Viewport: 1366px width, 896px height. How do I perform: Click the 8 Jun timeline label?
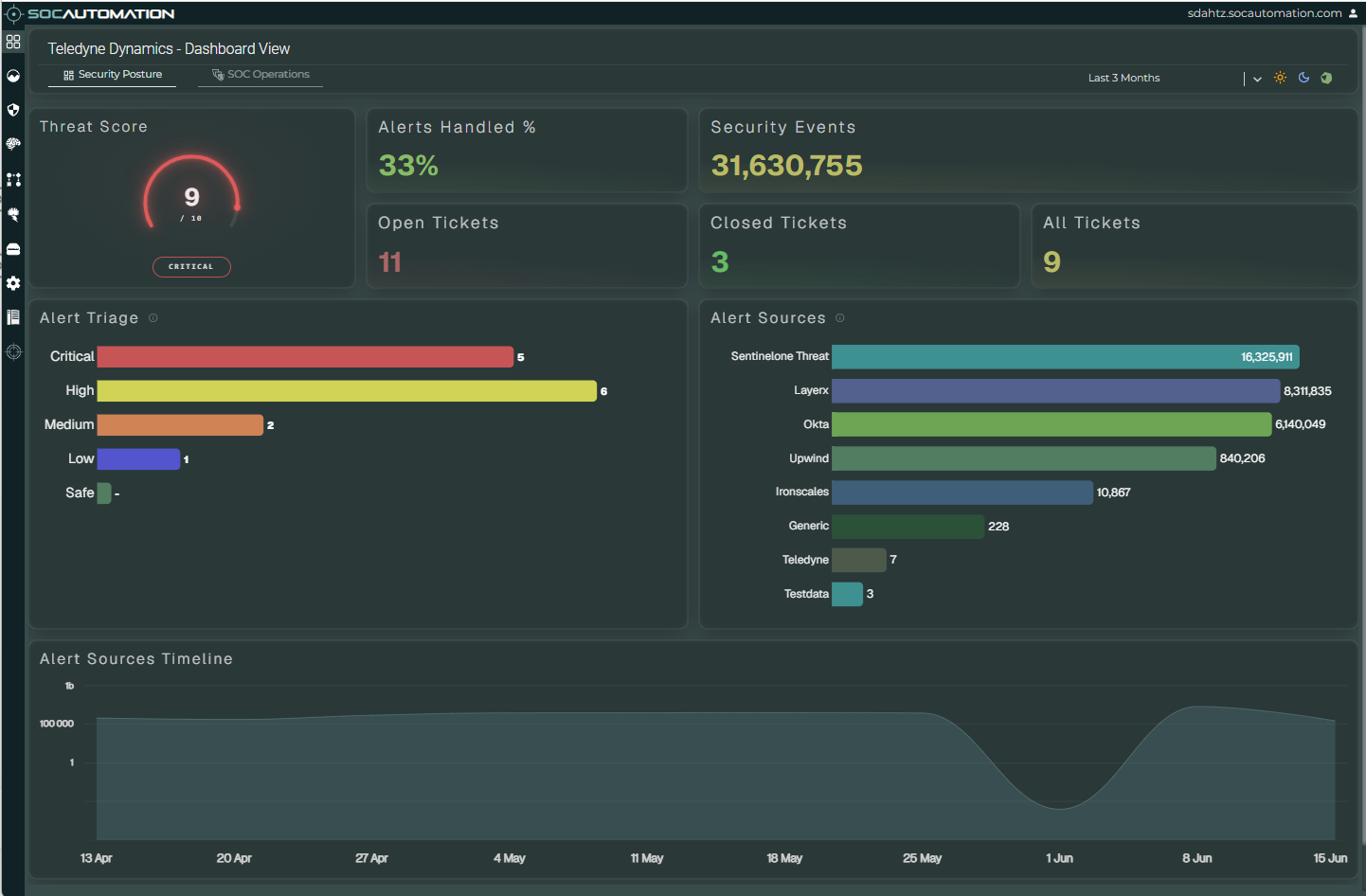click(x=1196, y=858)
